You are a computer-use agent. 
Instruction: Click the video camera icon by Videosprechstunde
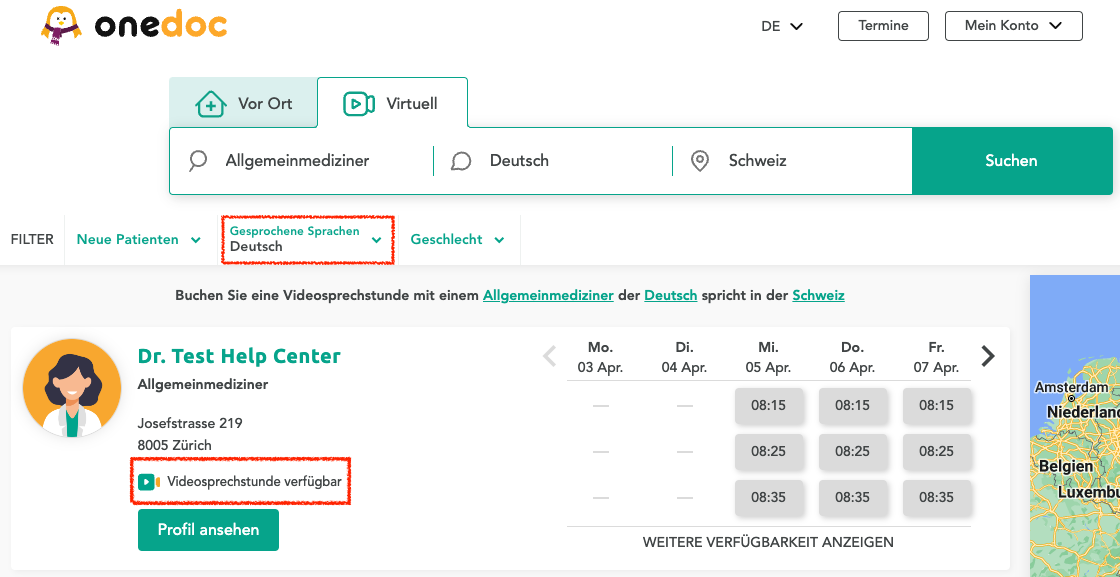(x=149, y=482)
